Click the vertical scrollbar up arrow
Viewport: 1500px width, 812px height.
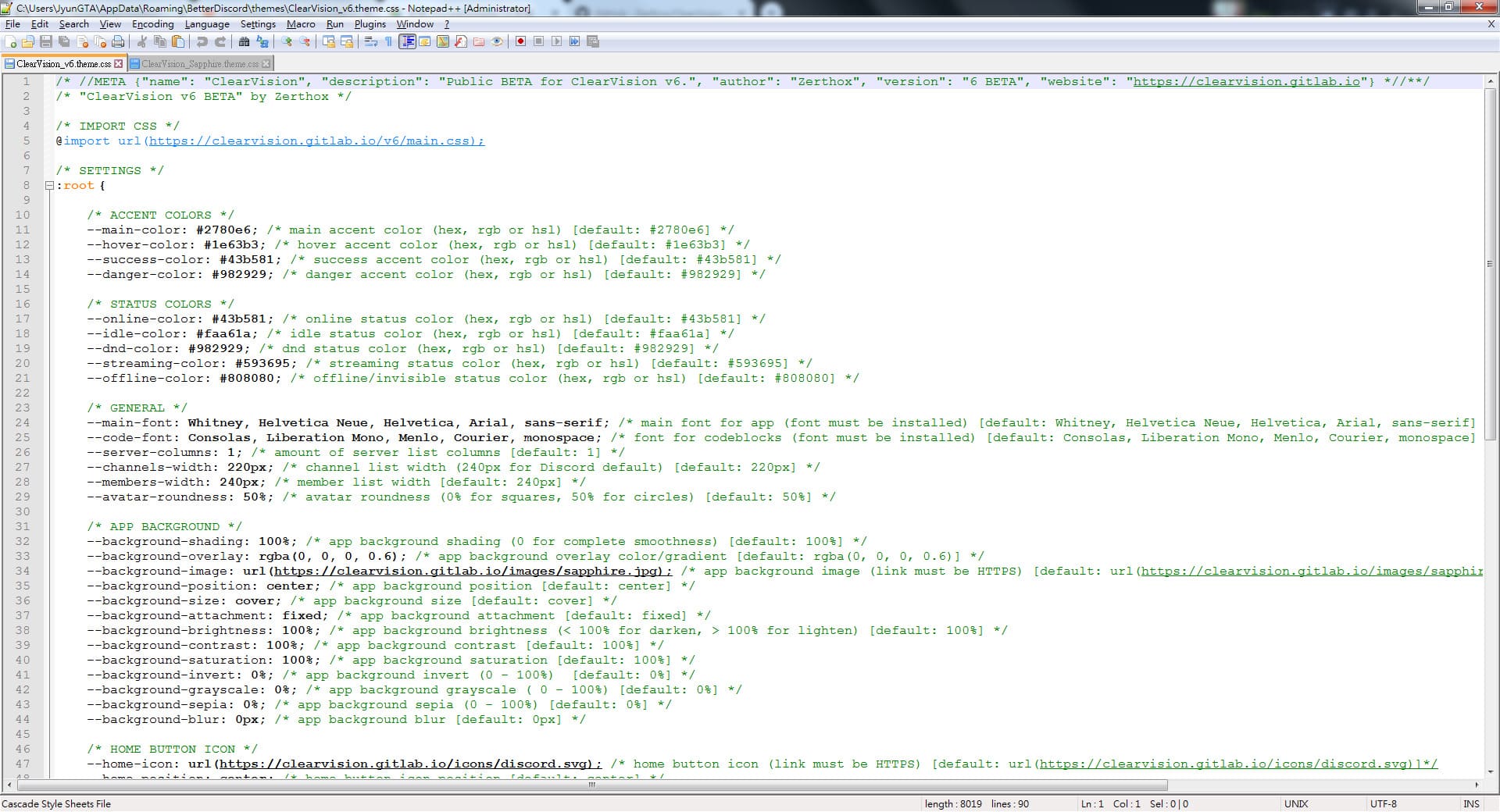(1491, 81)
